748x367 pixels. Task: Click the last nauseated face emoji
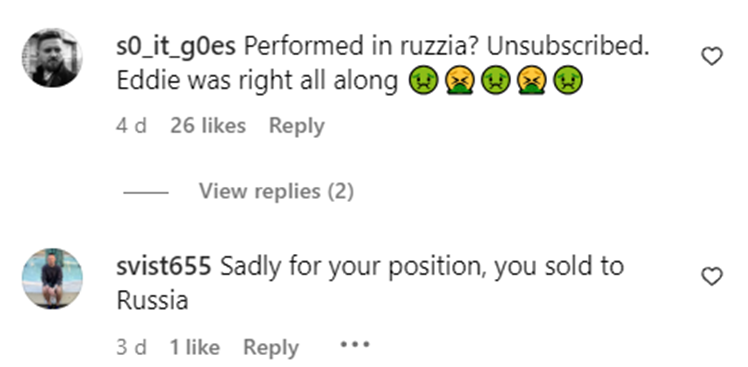point(568,81)
